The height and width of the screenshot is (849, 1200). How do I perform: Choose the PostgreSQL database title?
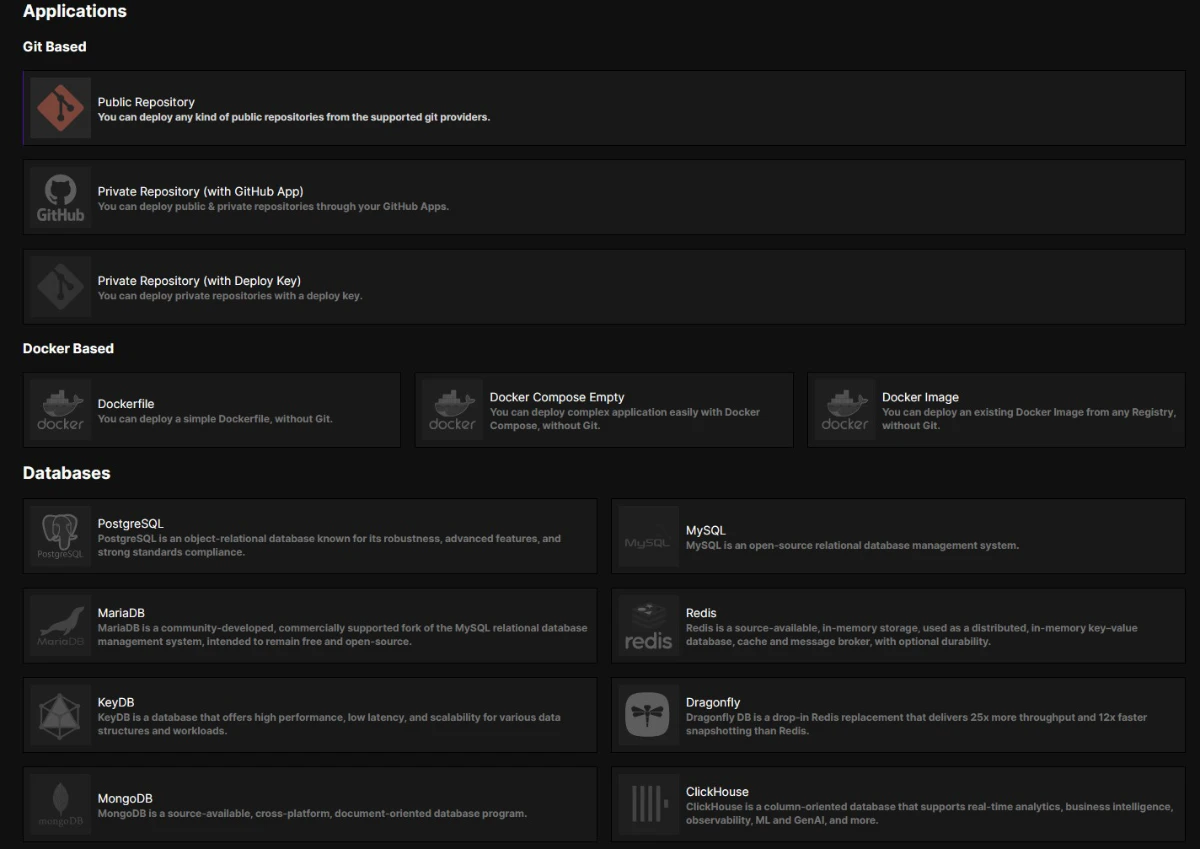point(131,523)
